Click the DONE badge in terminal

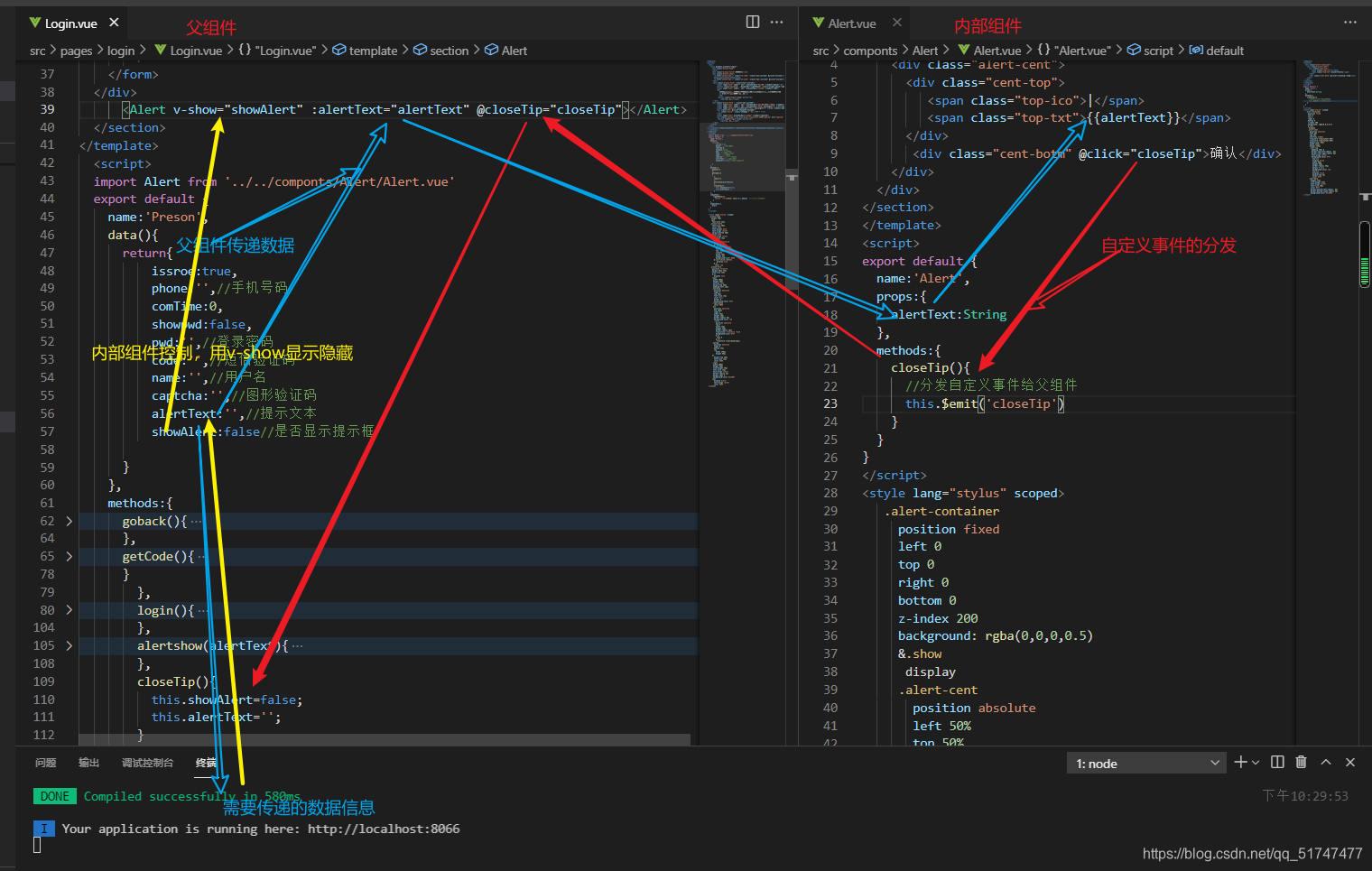click(x=54, y=796)
